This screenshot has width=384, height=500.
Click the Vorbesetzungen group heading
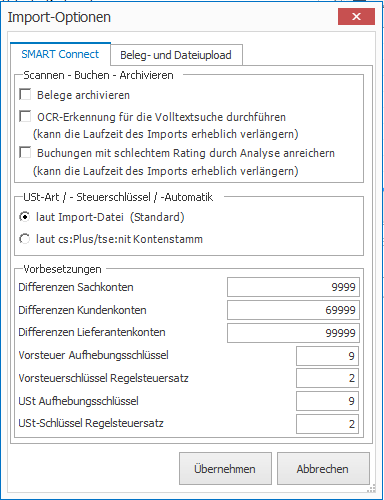(x=62, y=269)
